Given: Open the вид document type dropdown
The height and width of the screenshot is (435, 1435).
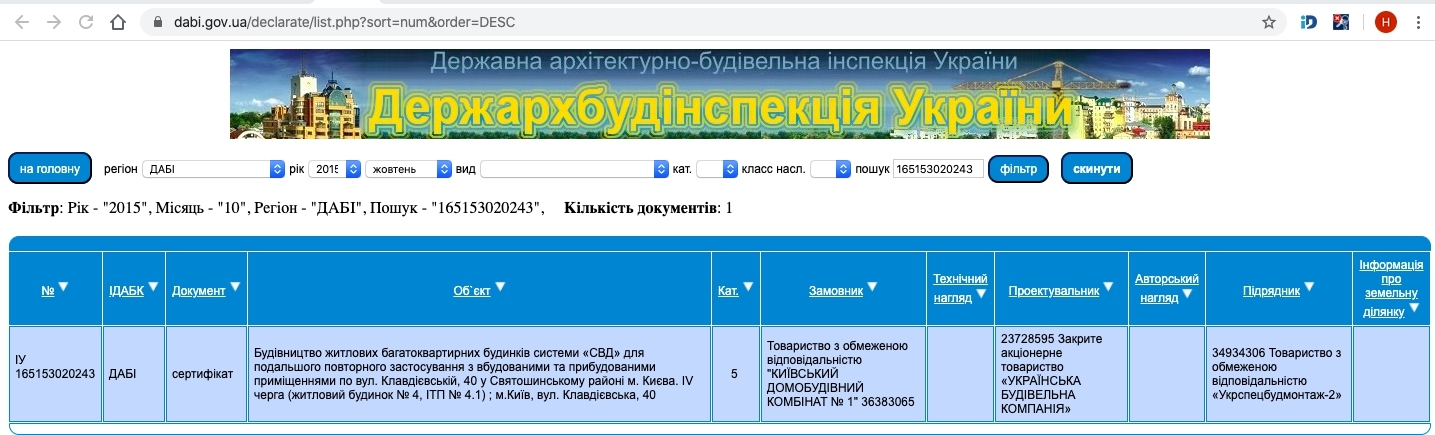Looking at the screenshot, I should pos(574,169).
